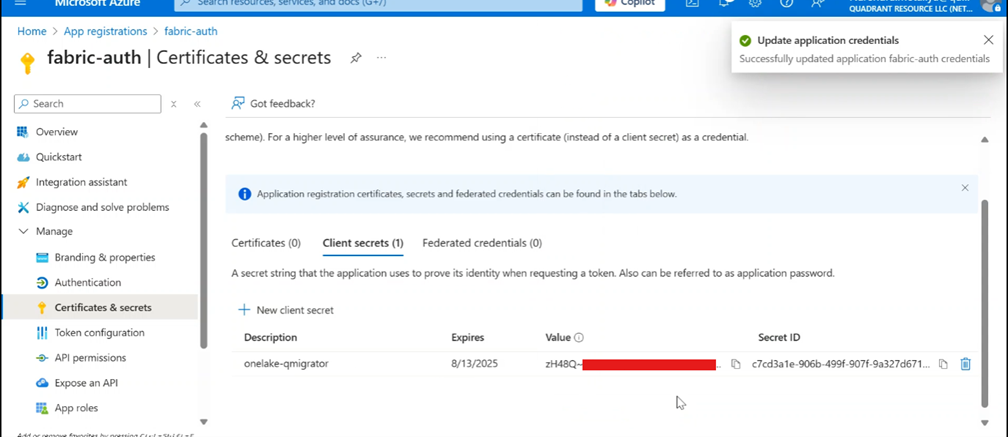1008x437 pixels.
Task: Click the main content scroll up arrow
Action: pos(984,139)
